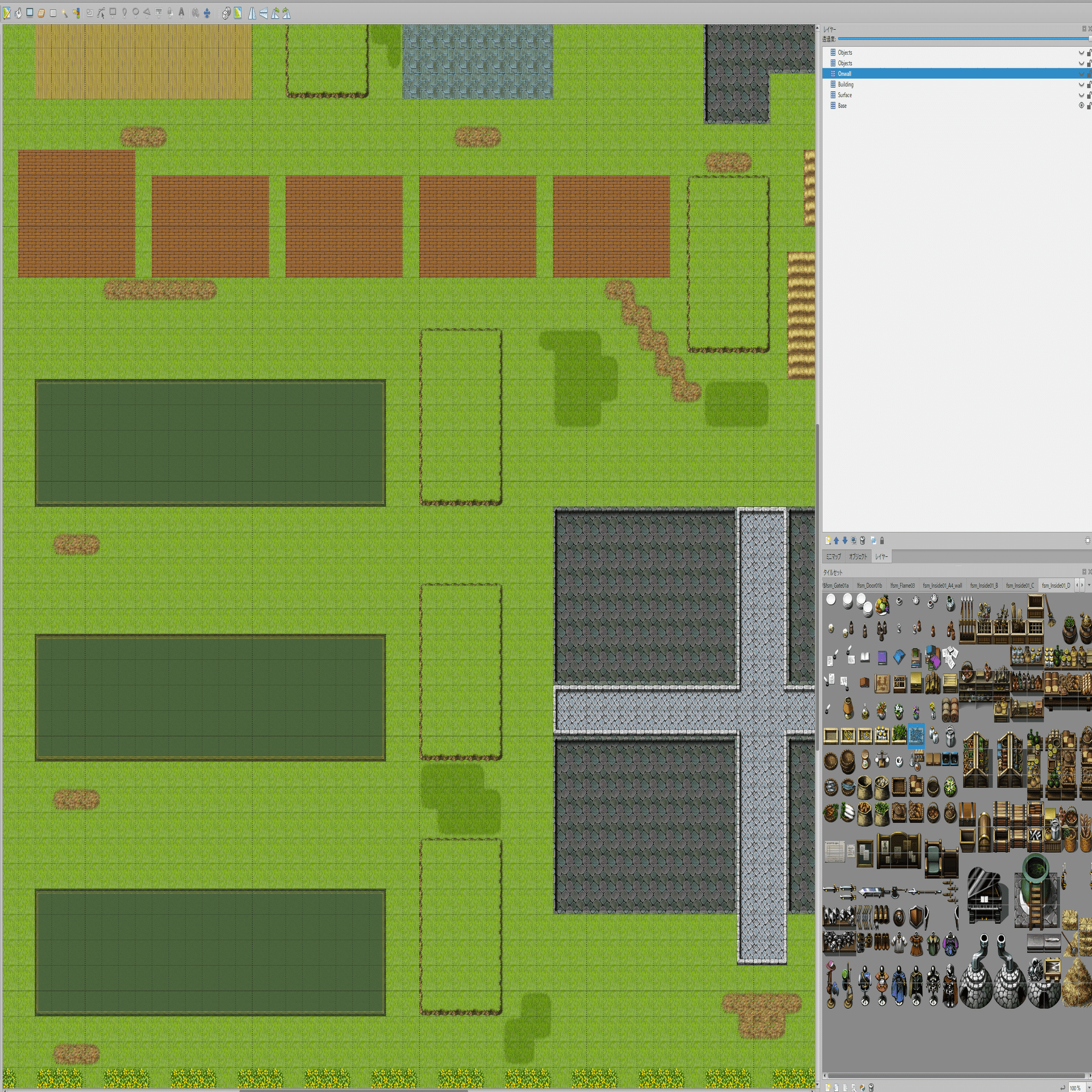Select the Bucket Fill tool
Image resolution: width=1092 pixels, height=1092 pixels.
pos(18,13)
